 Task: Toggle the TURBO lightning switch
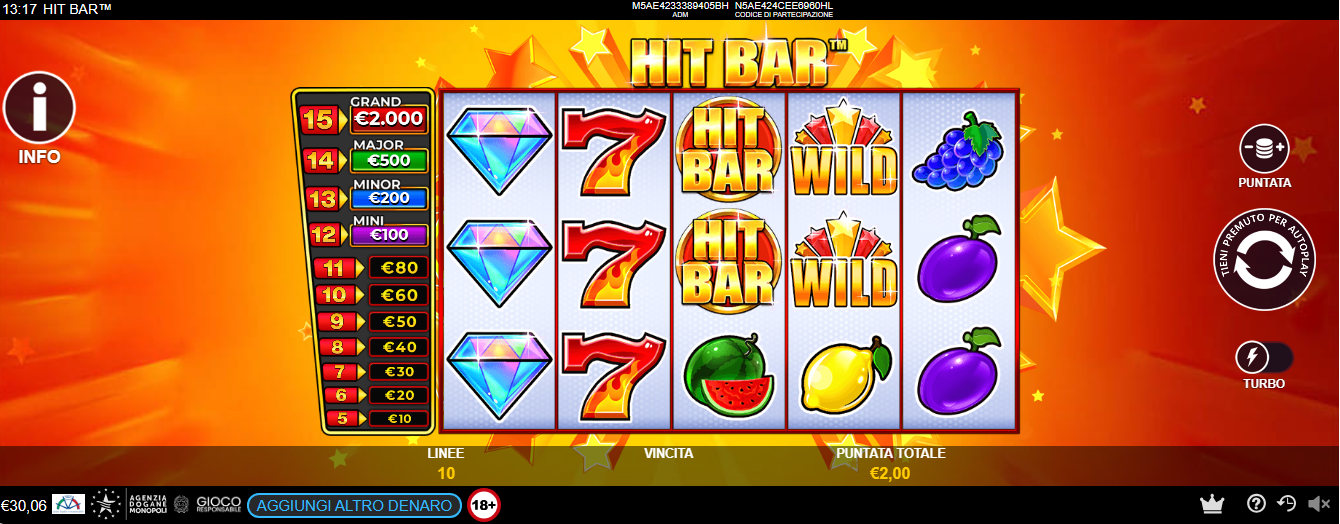pos(1264,357)
